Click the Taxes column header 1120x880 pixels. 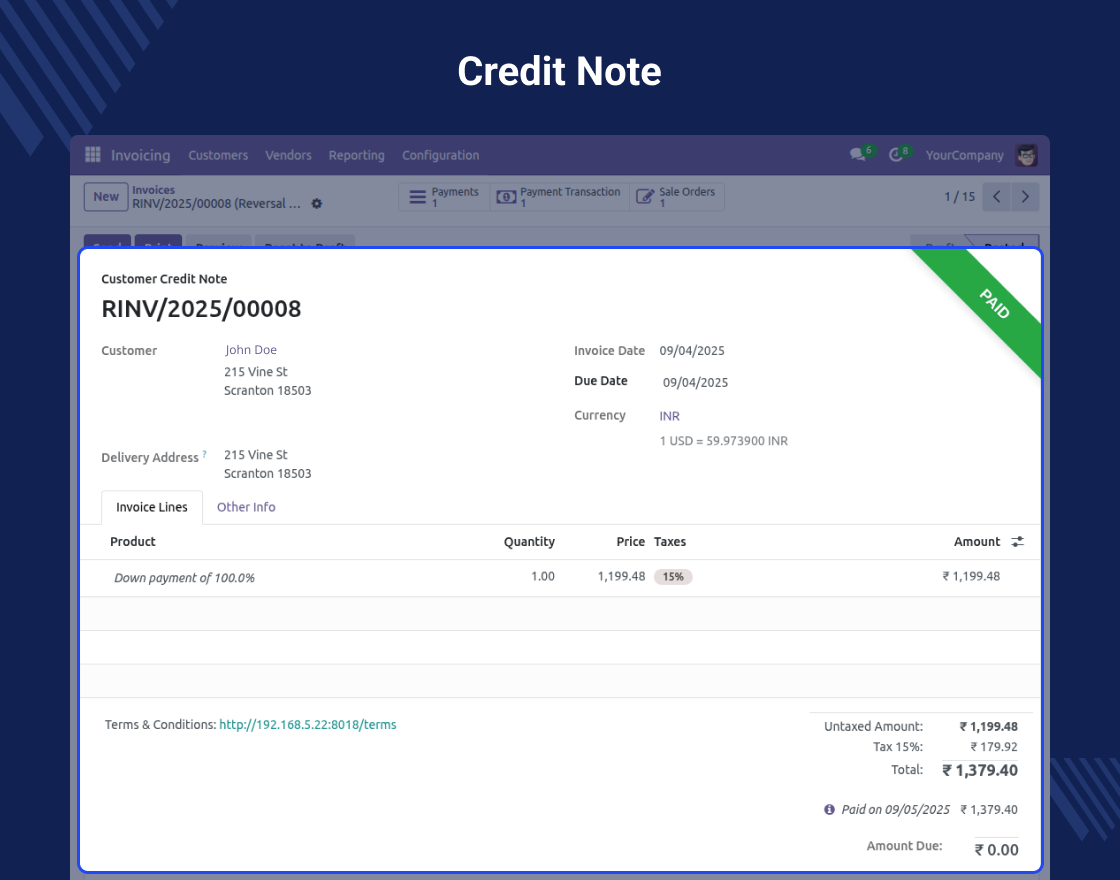click(670, 541)
